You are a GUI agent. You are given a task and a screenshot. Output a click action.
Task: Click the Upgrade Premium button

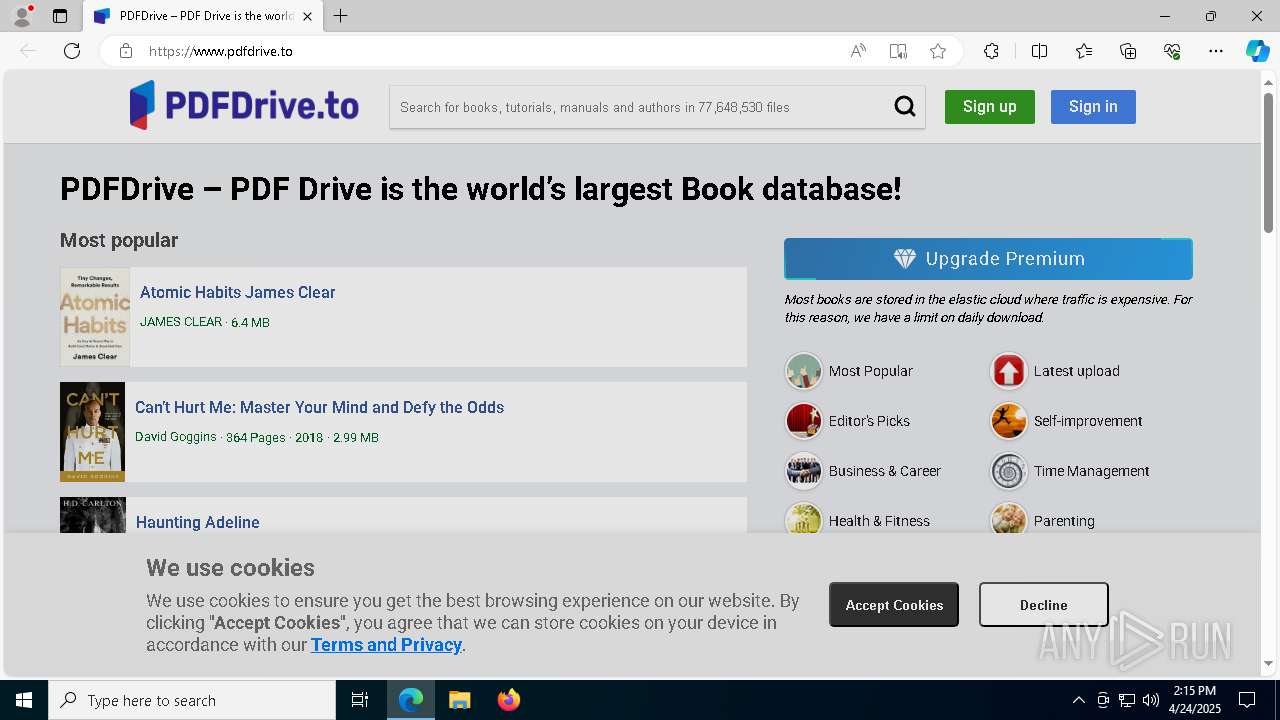click(988, 259)
